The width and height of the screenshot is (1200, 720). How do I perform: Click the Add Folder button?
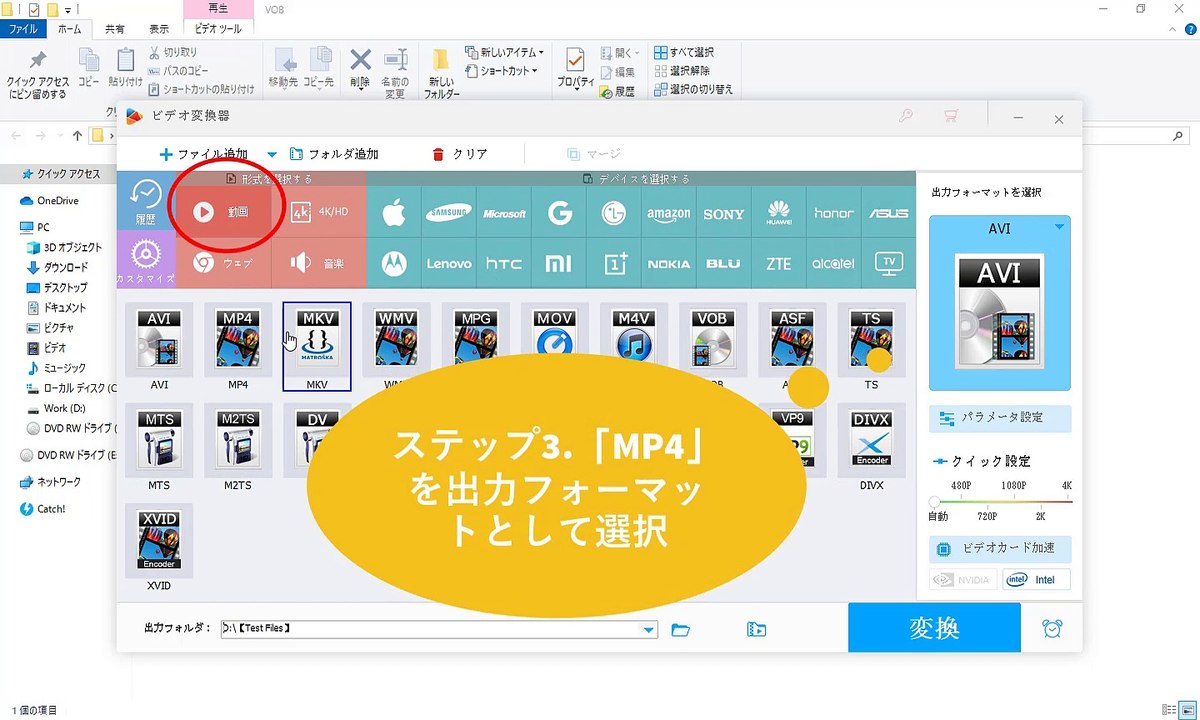coord(334,154)
